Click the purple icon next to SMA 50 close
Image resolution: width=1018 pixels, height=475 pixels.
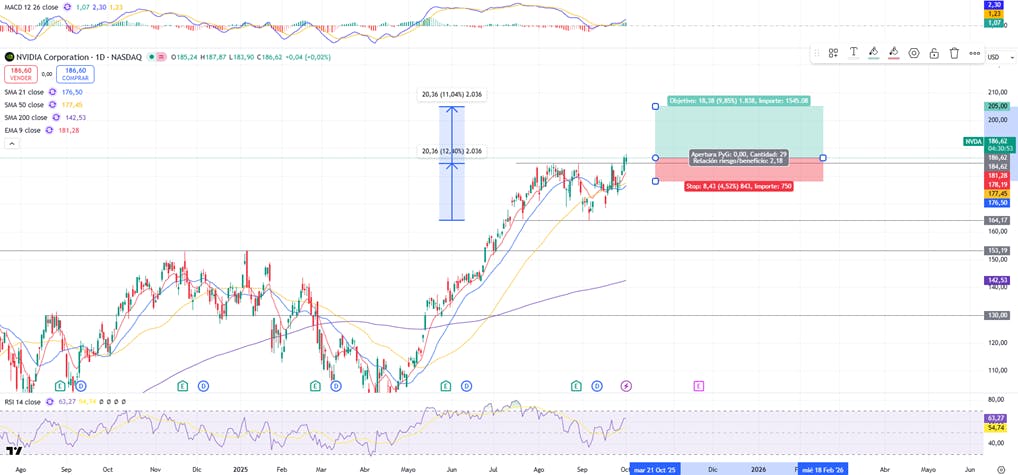pos(52,104)
